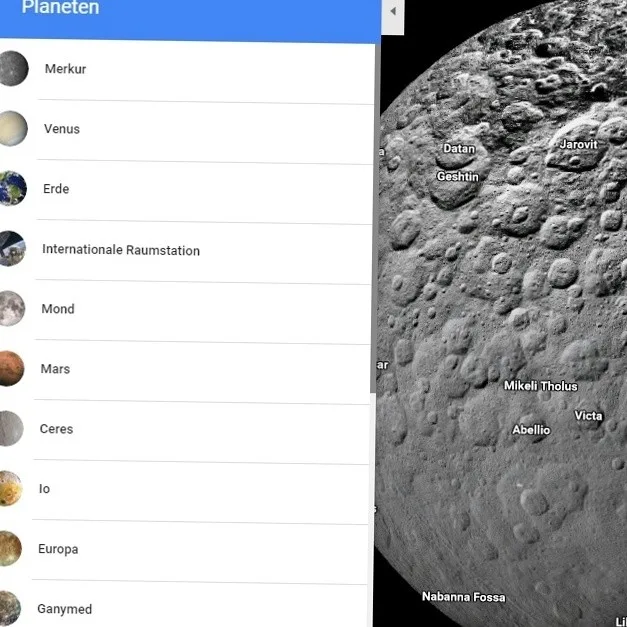Pick the Ceres thumbnail icon
This screenshot has width=627, height=627.
coord(11,428)
